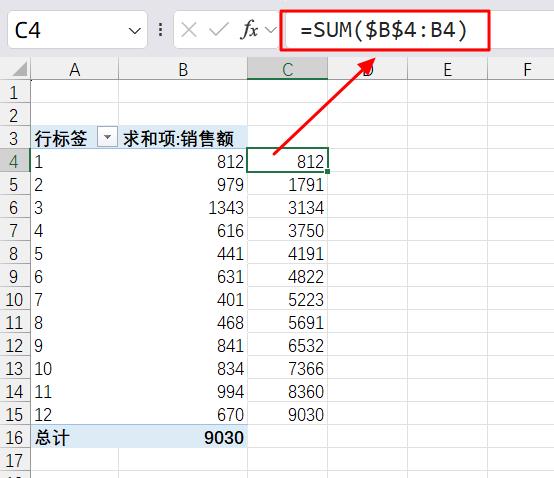Click cell with running total 7366

pos(288,368)
